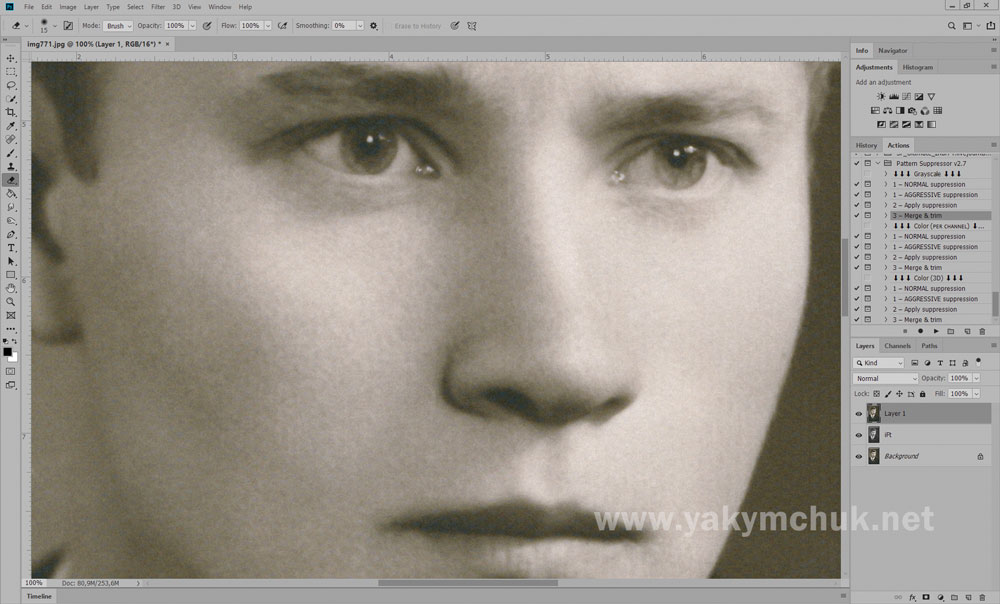
Task: Expand the Color (3D) action row
Action: pos(885,278)
